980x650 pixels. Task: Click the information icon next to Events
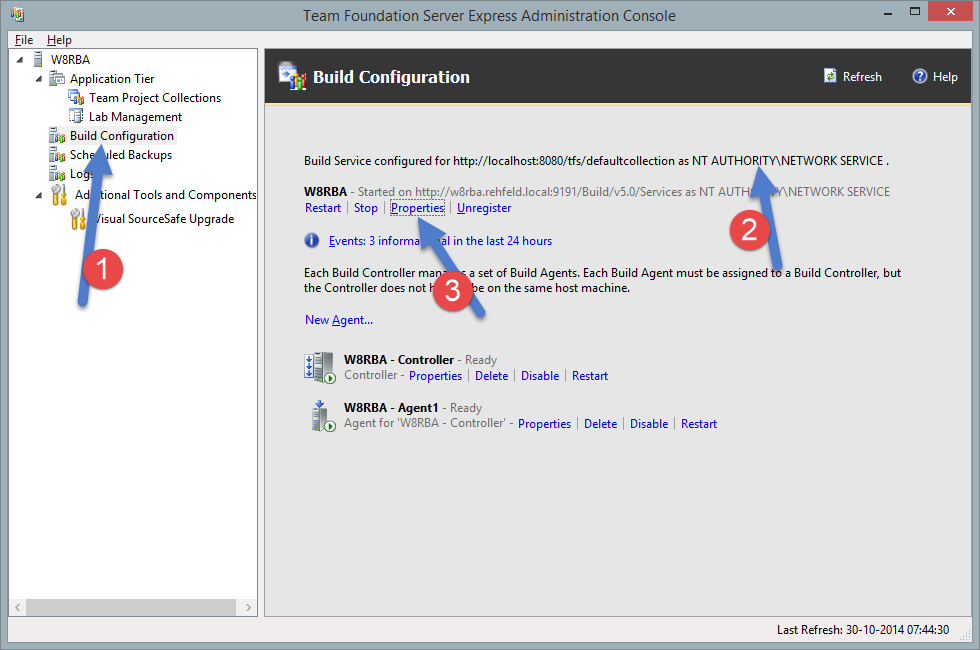click(311, 240)
